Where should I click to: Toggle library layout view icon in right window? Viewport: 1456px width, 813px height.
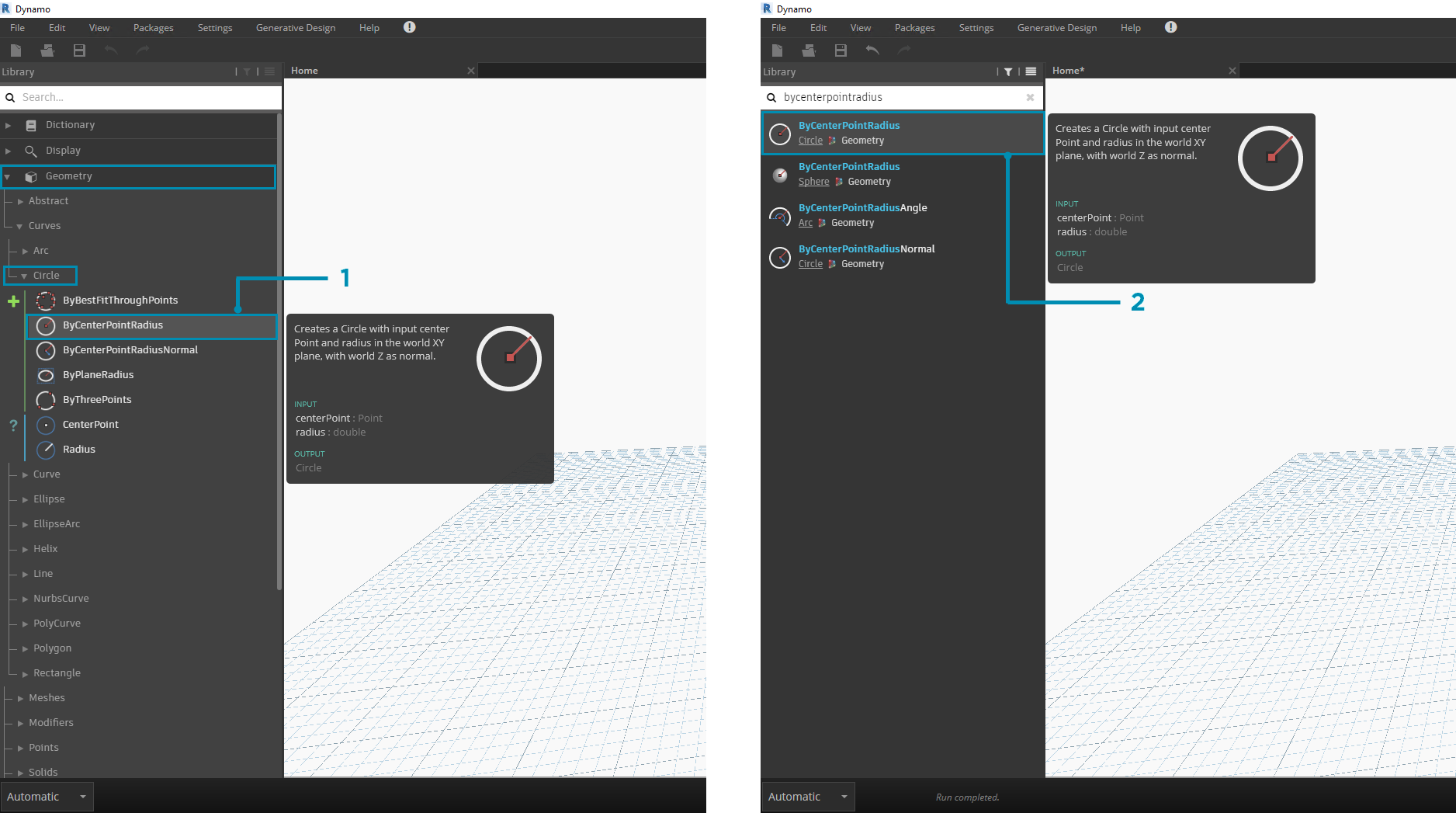(1031, 71)
